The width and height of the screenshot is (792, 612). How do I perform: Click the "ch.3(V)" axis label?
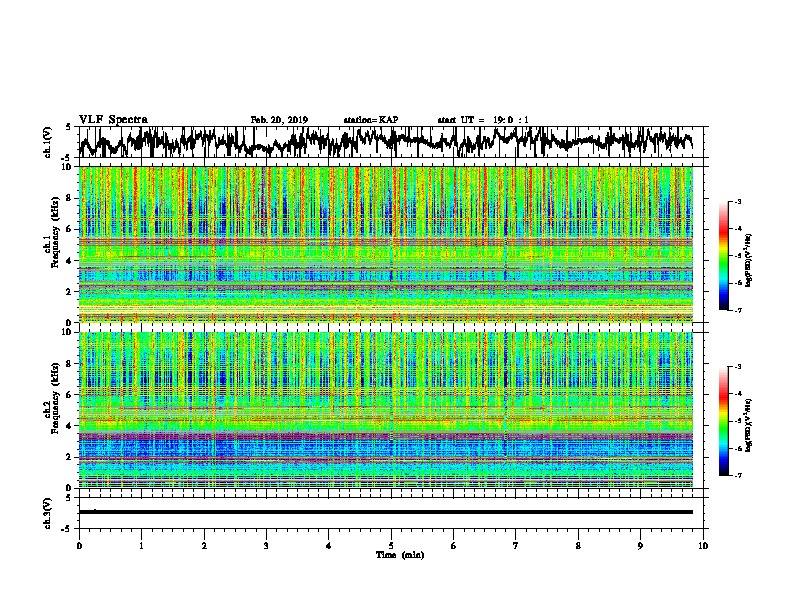click(48, 513)
